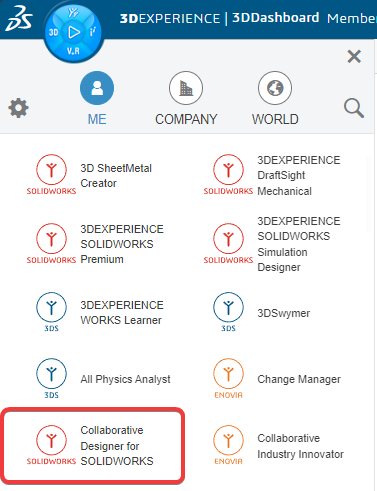Click 'SOLIDWORKS Simulation Designer' label text
Screen dimensions: 377x491
click(299, 244)
